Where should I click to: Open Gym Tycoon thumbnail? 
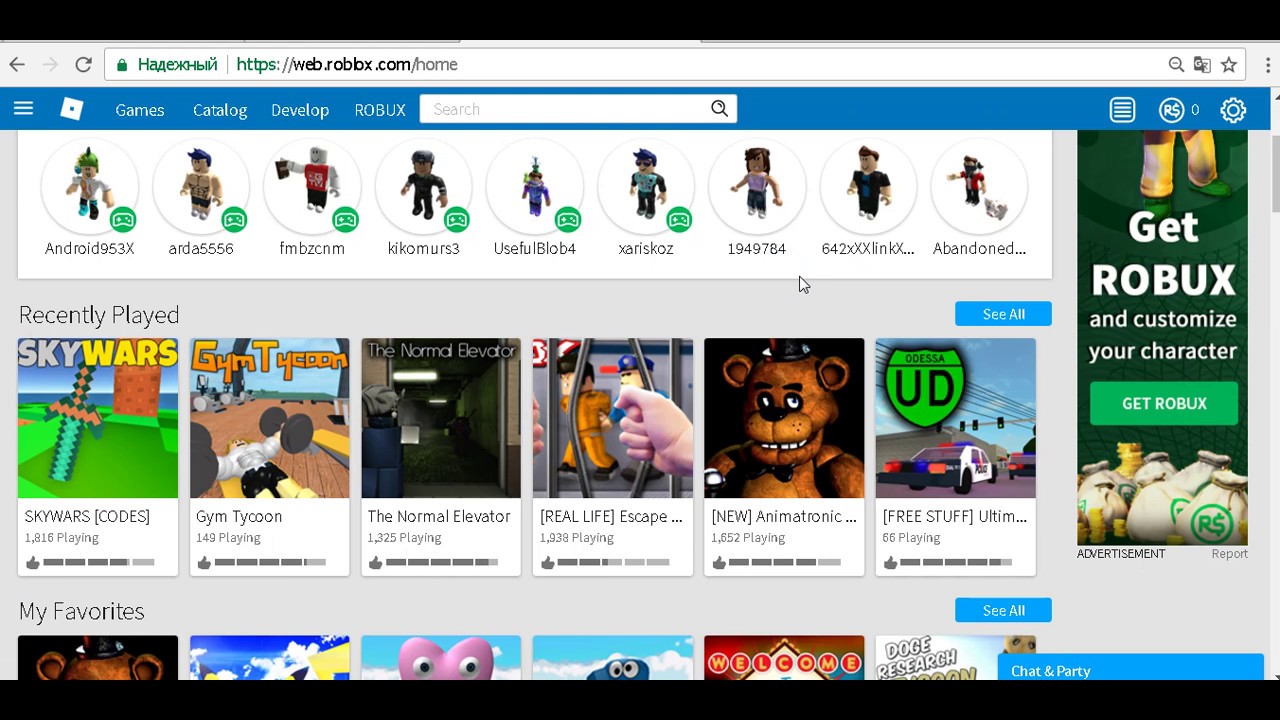pyautogui.click(x=270, y=418)
